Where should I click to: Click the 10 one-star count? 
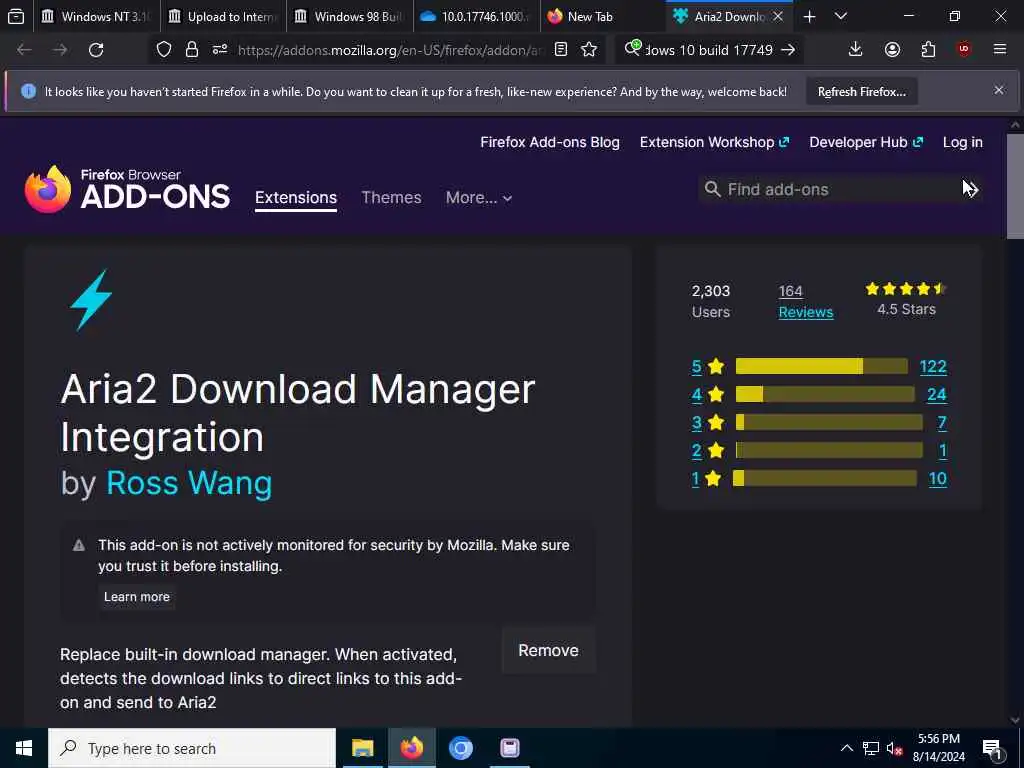tap(938, 479)
